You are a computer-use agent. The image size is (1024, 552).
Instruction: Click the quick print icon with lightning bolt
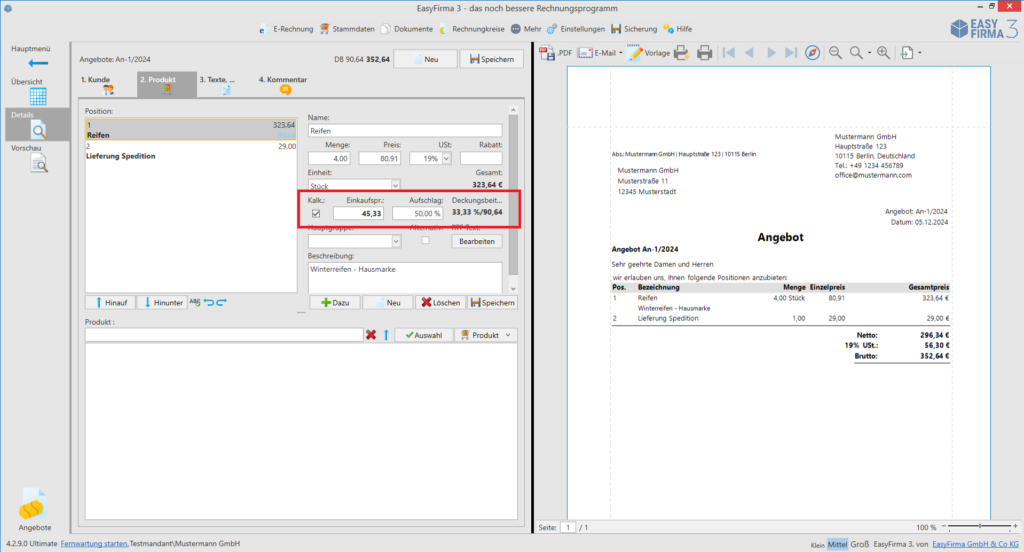pos(681,53)
